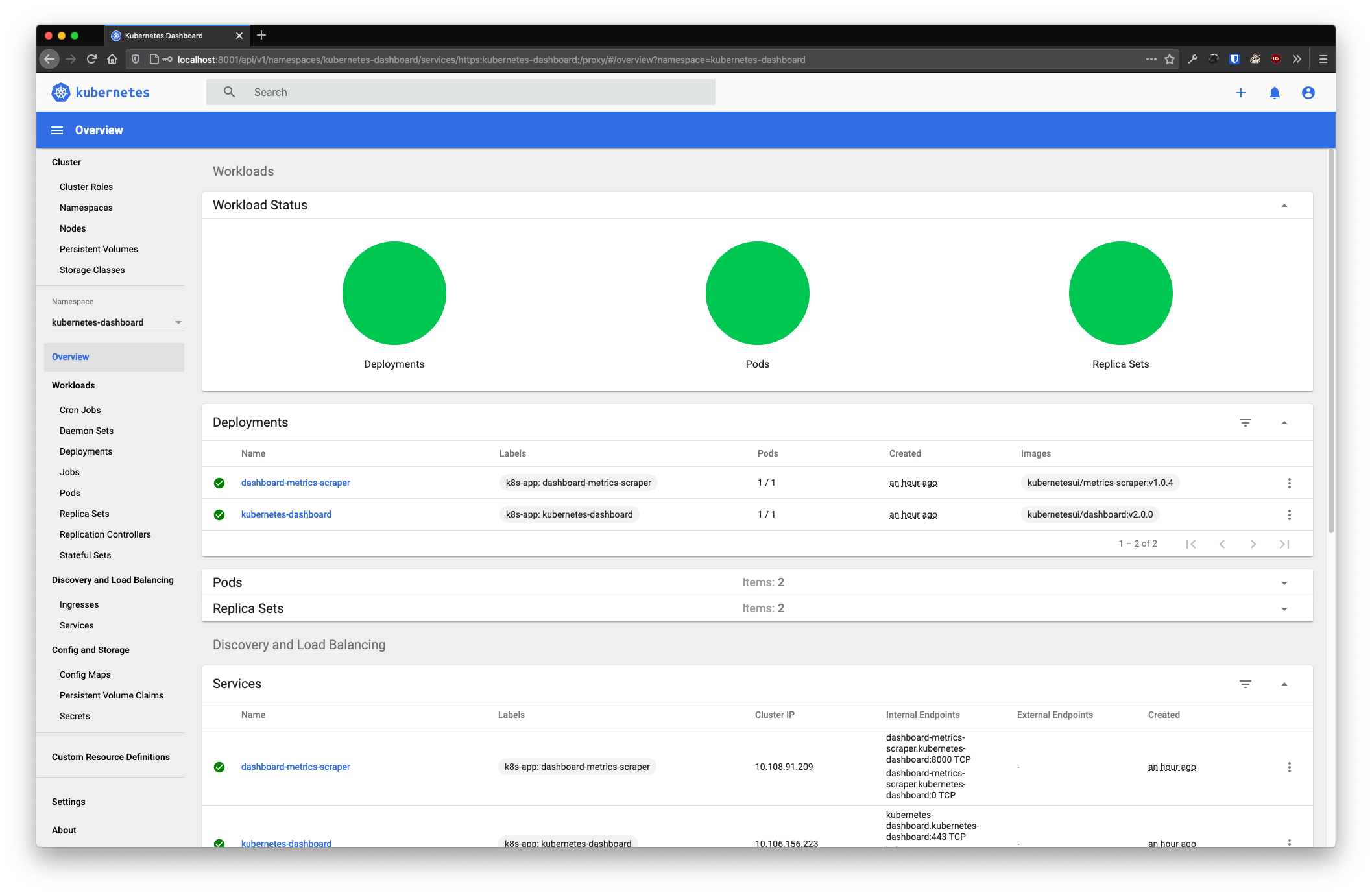Bookmark this page with star icon

click(1170, 59)
